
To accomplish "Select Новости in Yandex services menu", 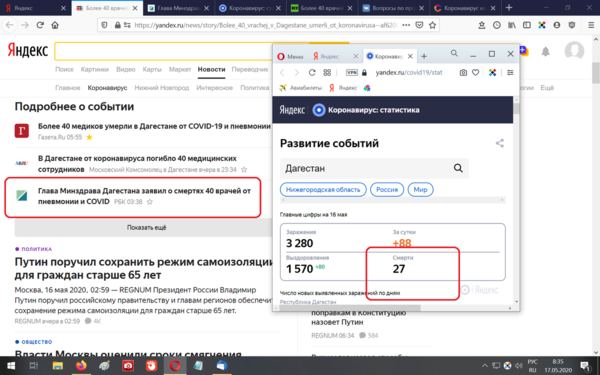I will [211, 69].
